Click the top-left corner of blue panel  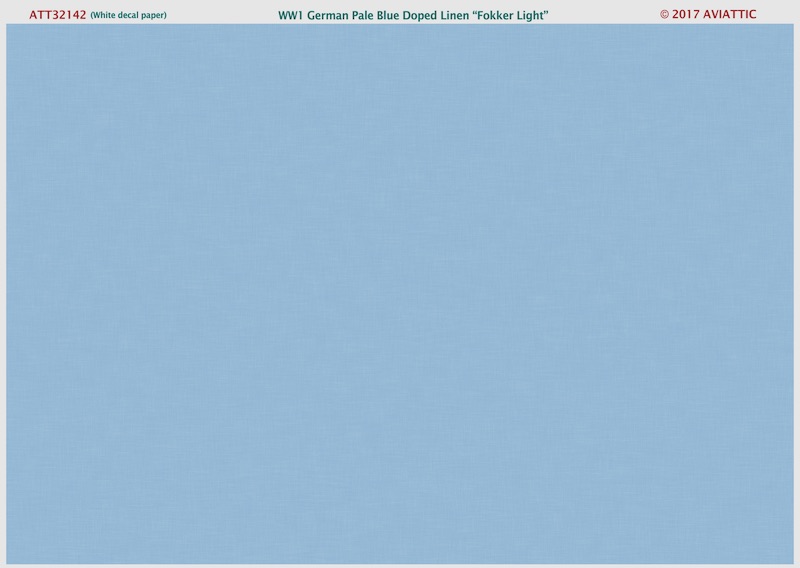pos(8,26)
